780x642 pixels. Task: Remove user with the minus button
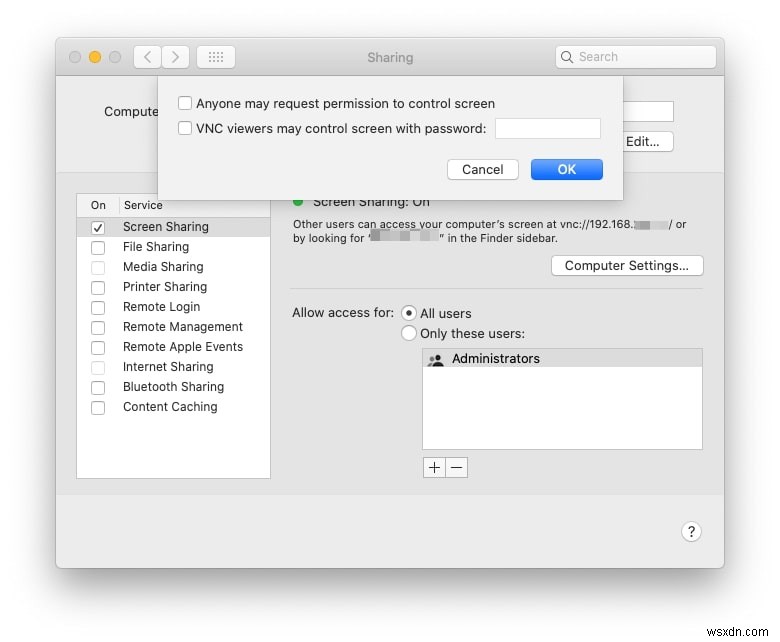pos(457,467)
